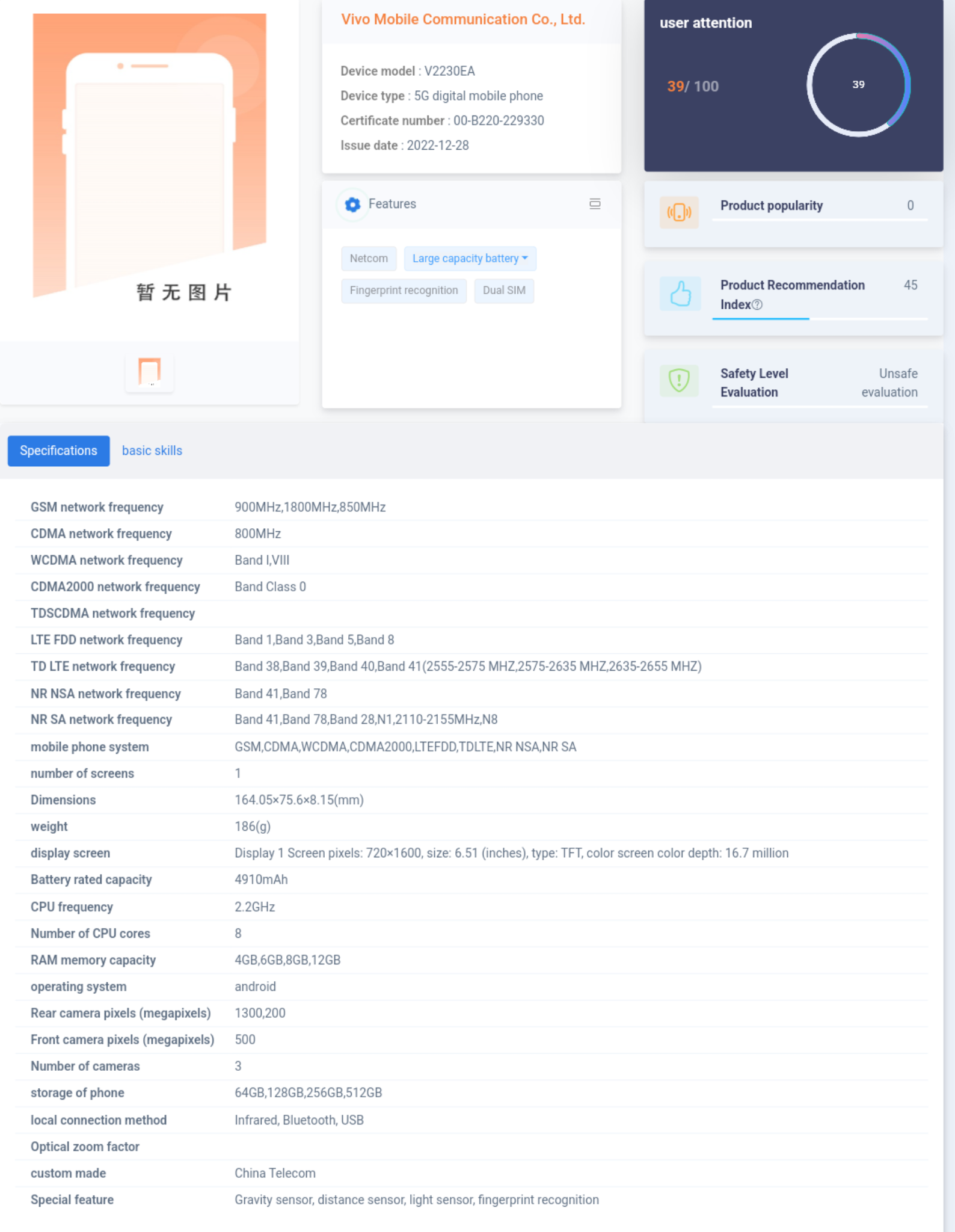This screenshot has width=955, height=1232.
Task: Click the 900MHz,1800MHz,850MHz value
Action: [310, 507]
